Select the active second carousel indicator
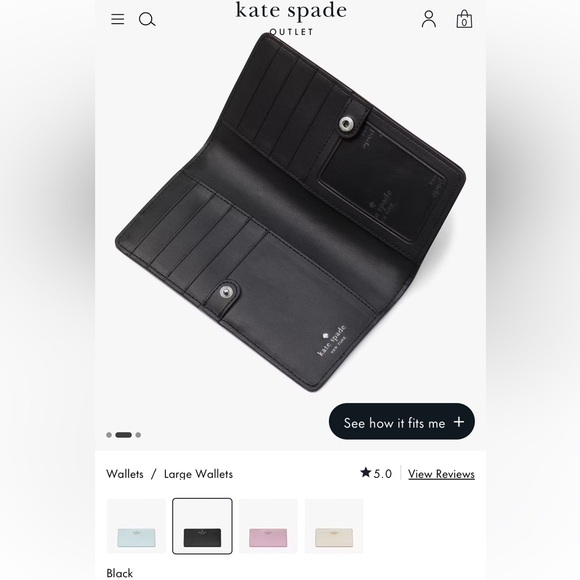 124,435
